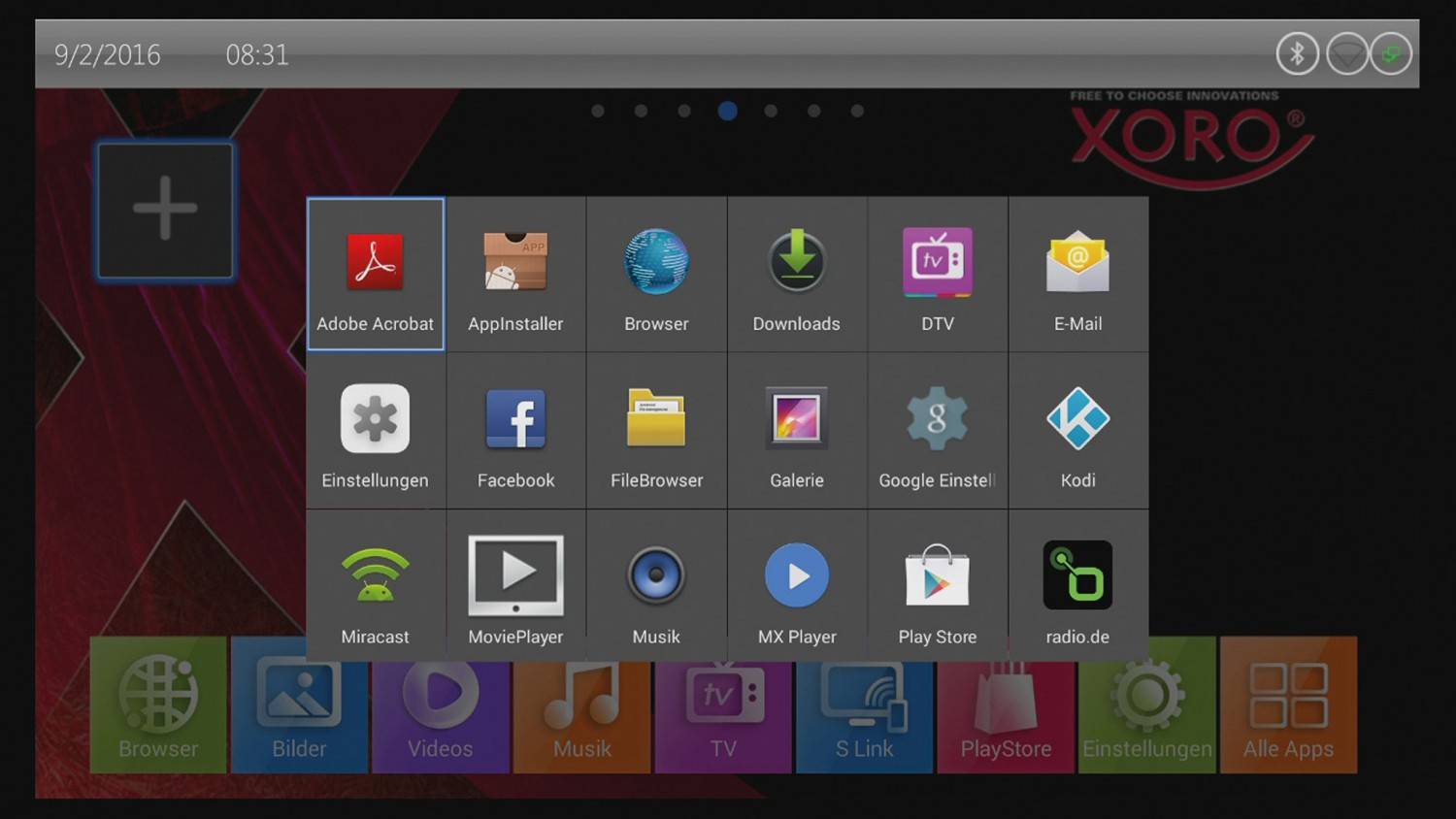1456x819 pixels.
Task: Launch the MoviePlayer app
Action: [515, 586]
